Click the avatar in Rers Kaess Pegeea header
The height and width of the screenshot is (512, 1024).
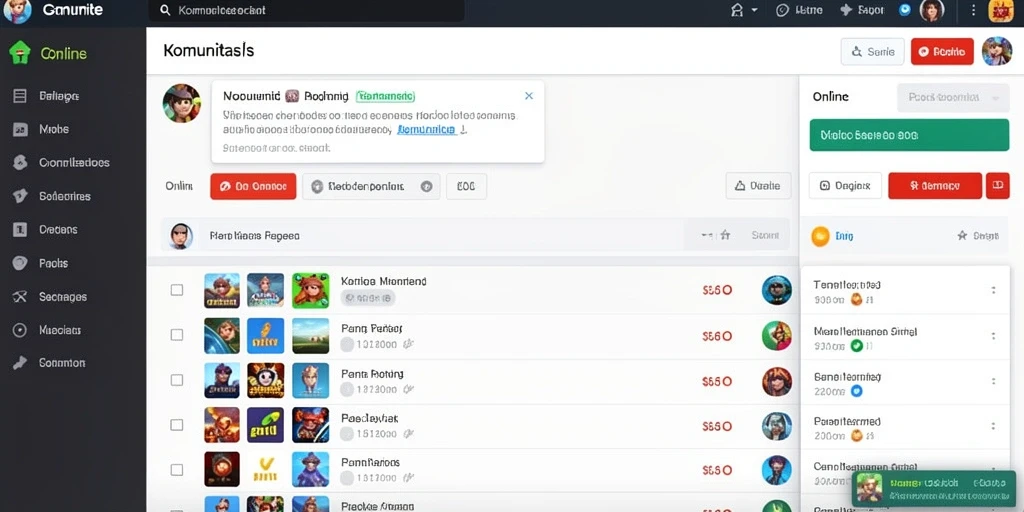[181, 236]
